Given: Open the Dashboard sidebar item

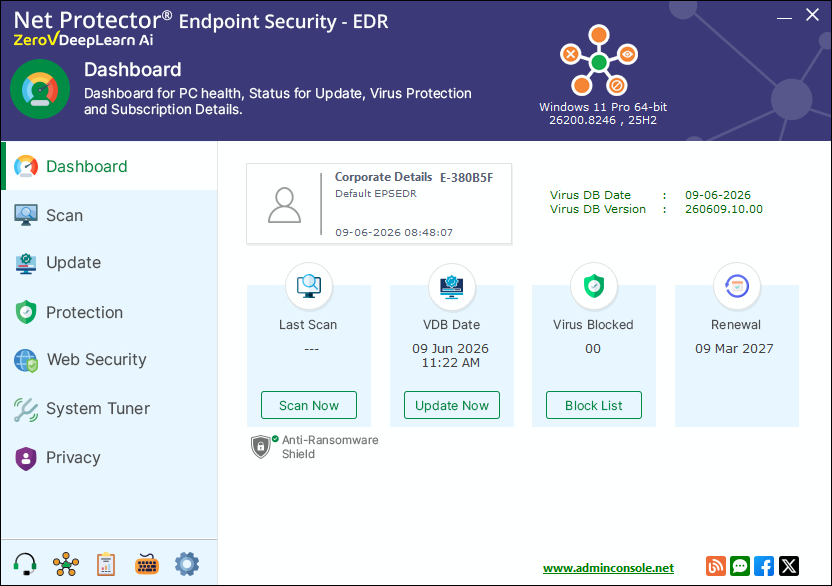Looking at the screenshot, I should [x=110, y=166].
